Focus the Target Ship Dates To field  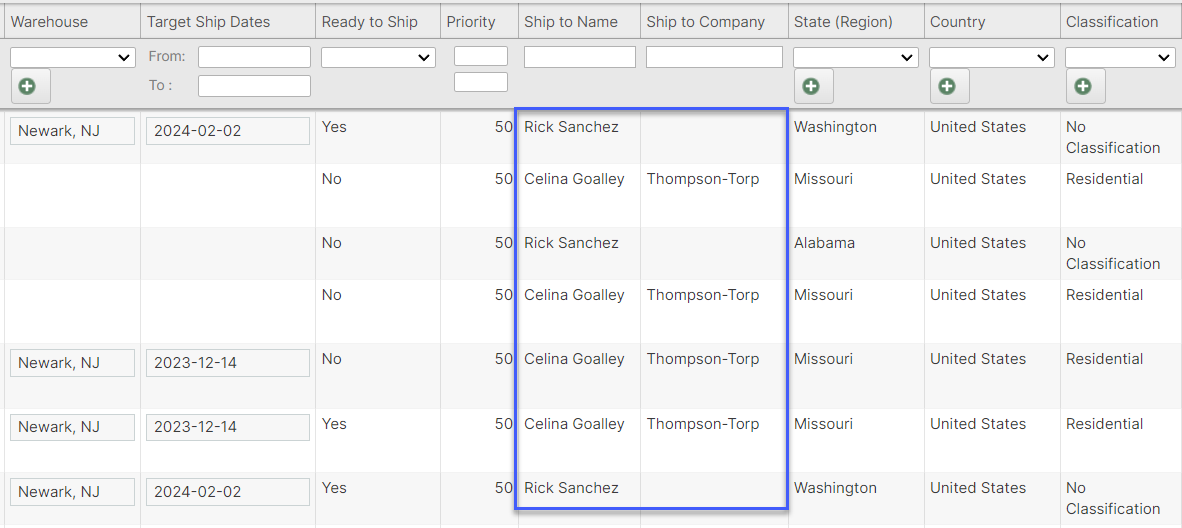(x=254, y=86)
